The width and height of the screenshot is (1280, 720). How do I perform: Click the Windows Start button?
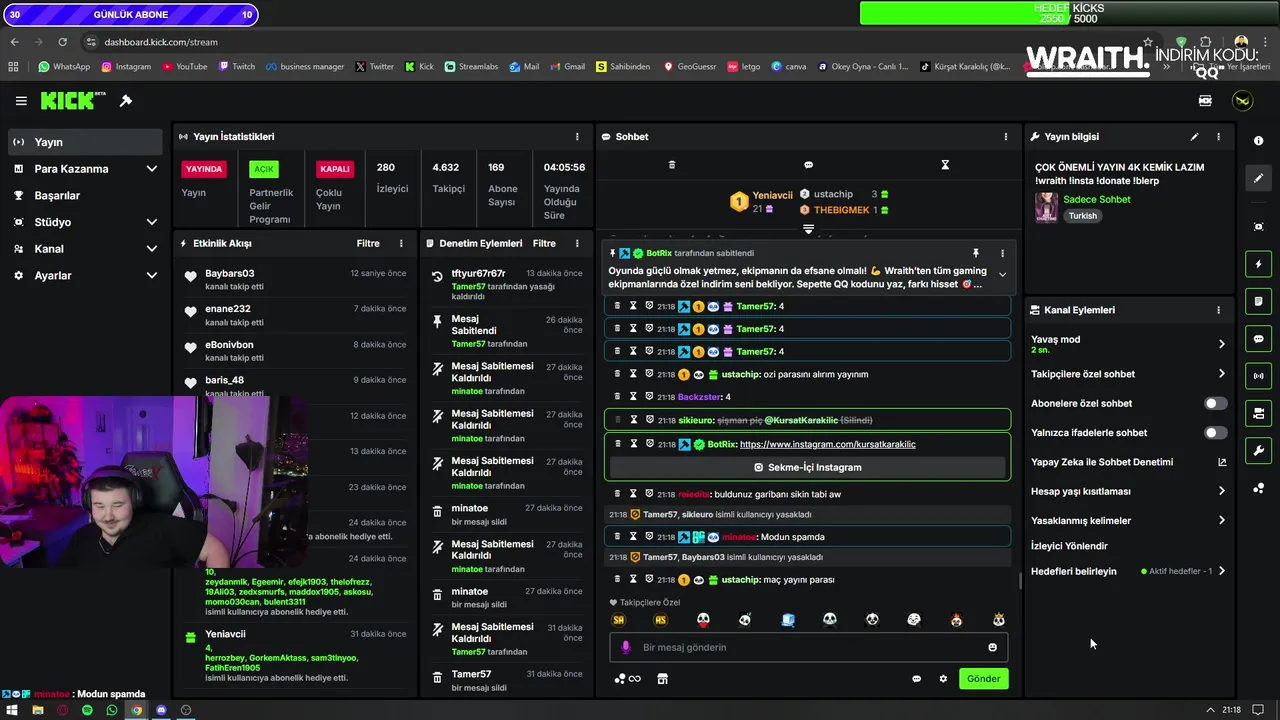pyautogui.click(x=12, y=710)
